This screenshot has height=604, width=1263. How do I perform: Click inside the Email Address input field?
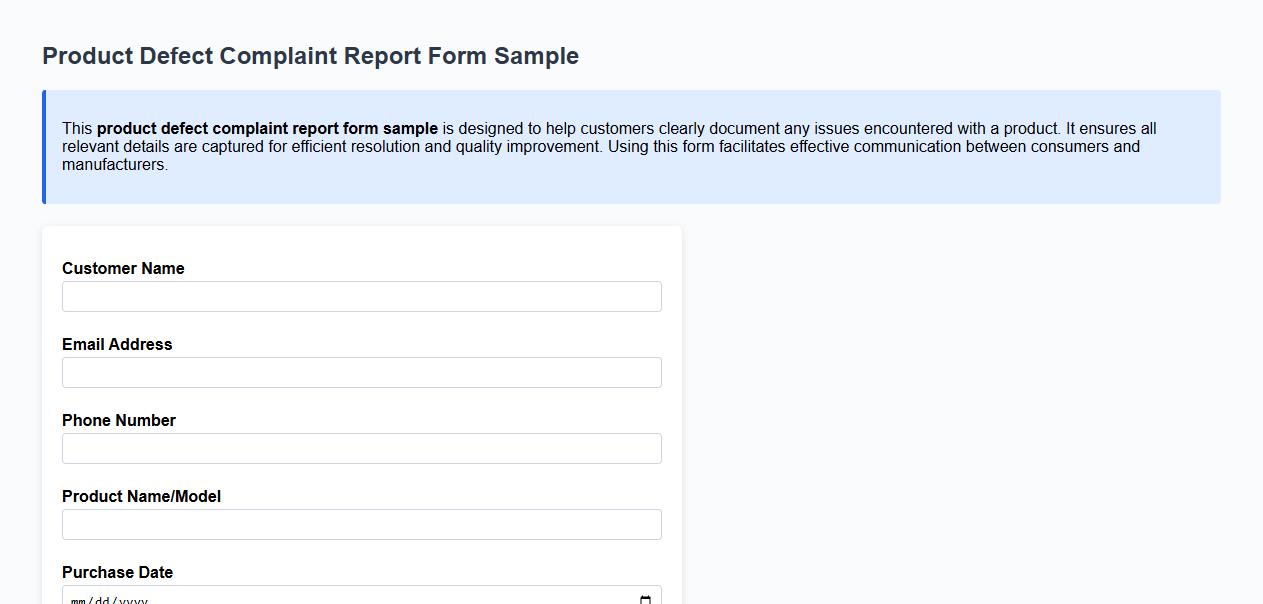click(x=362, y=372)
